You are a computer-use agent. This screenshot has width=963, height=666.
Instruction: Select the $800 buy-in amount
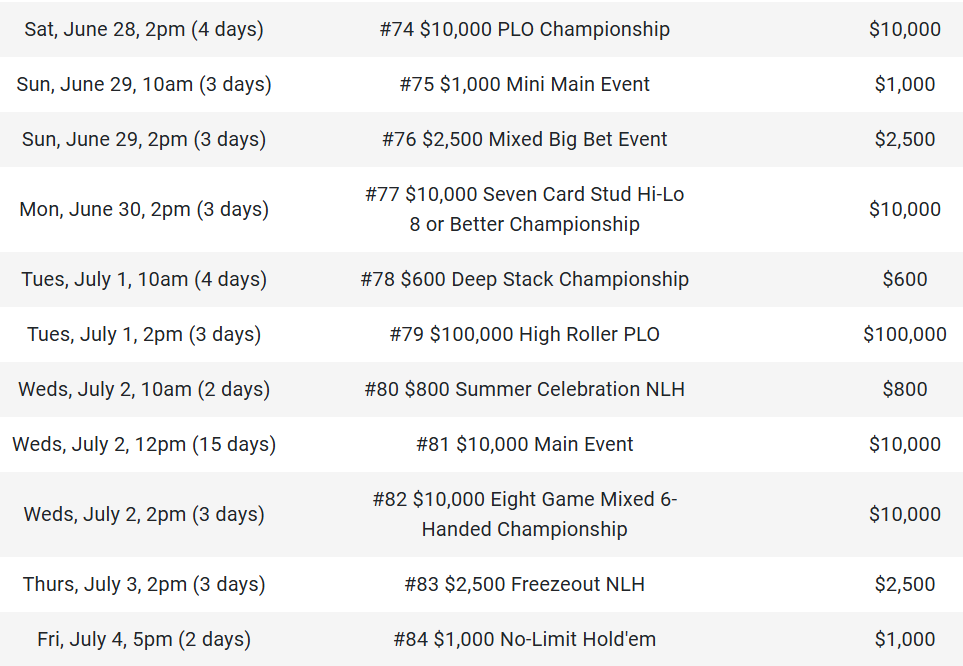pos(904,389)
